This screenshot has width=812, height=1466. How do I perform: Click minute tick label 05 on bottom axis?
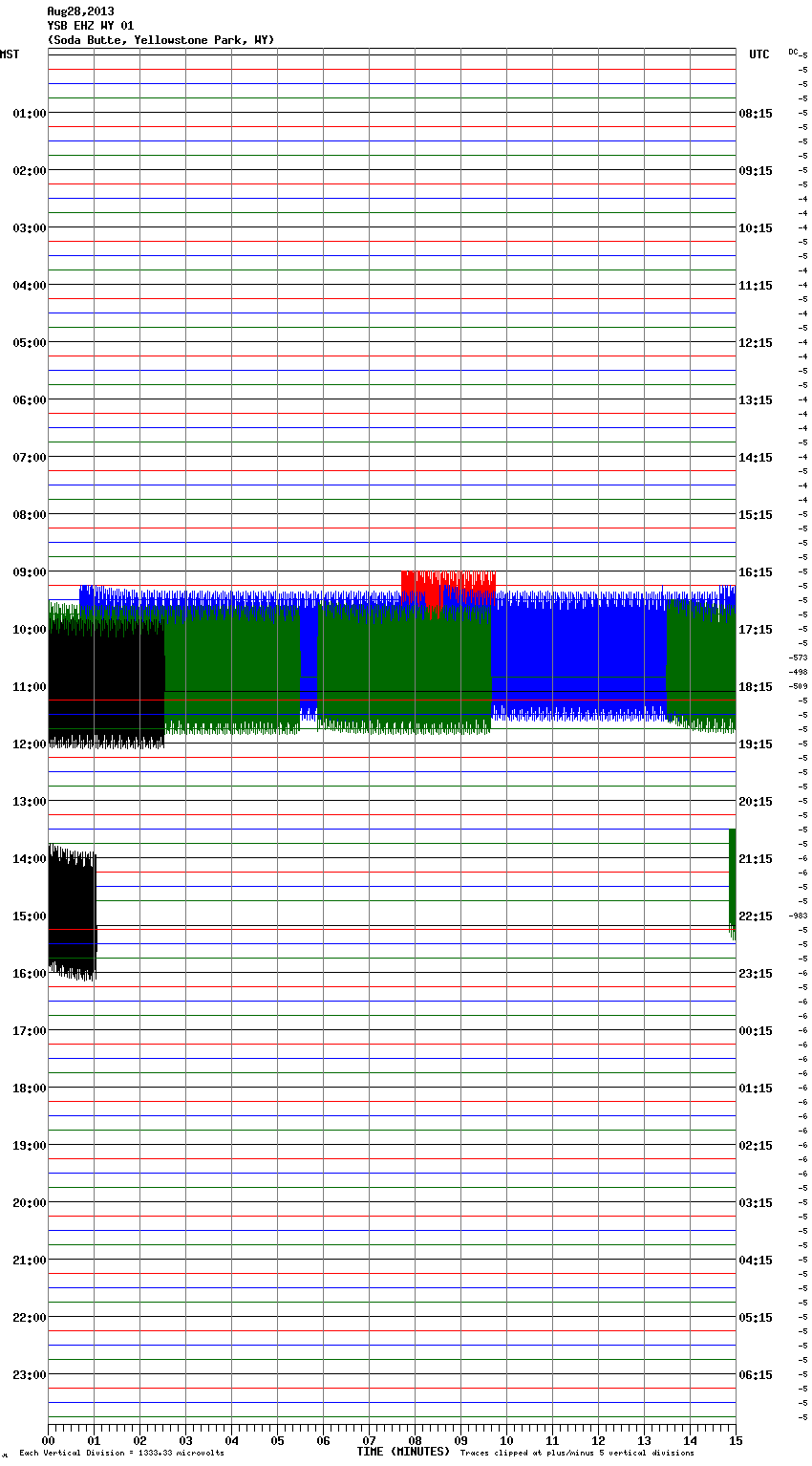[277, 1440]
